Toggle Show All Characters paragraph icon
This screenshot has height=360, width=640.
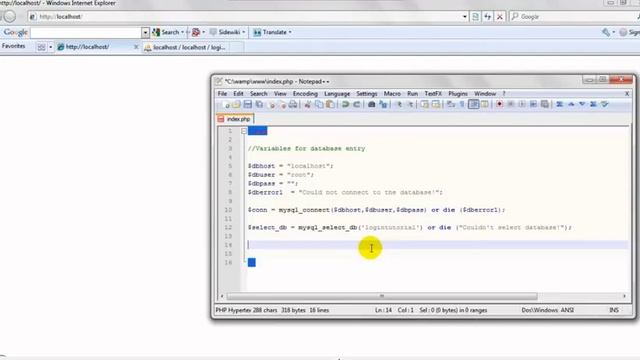point(462,104)
